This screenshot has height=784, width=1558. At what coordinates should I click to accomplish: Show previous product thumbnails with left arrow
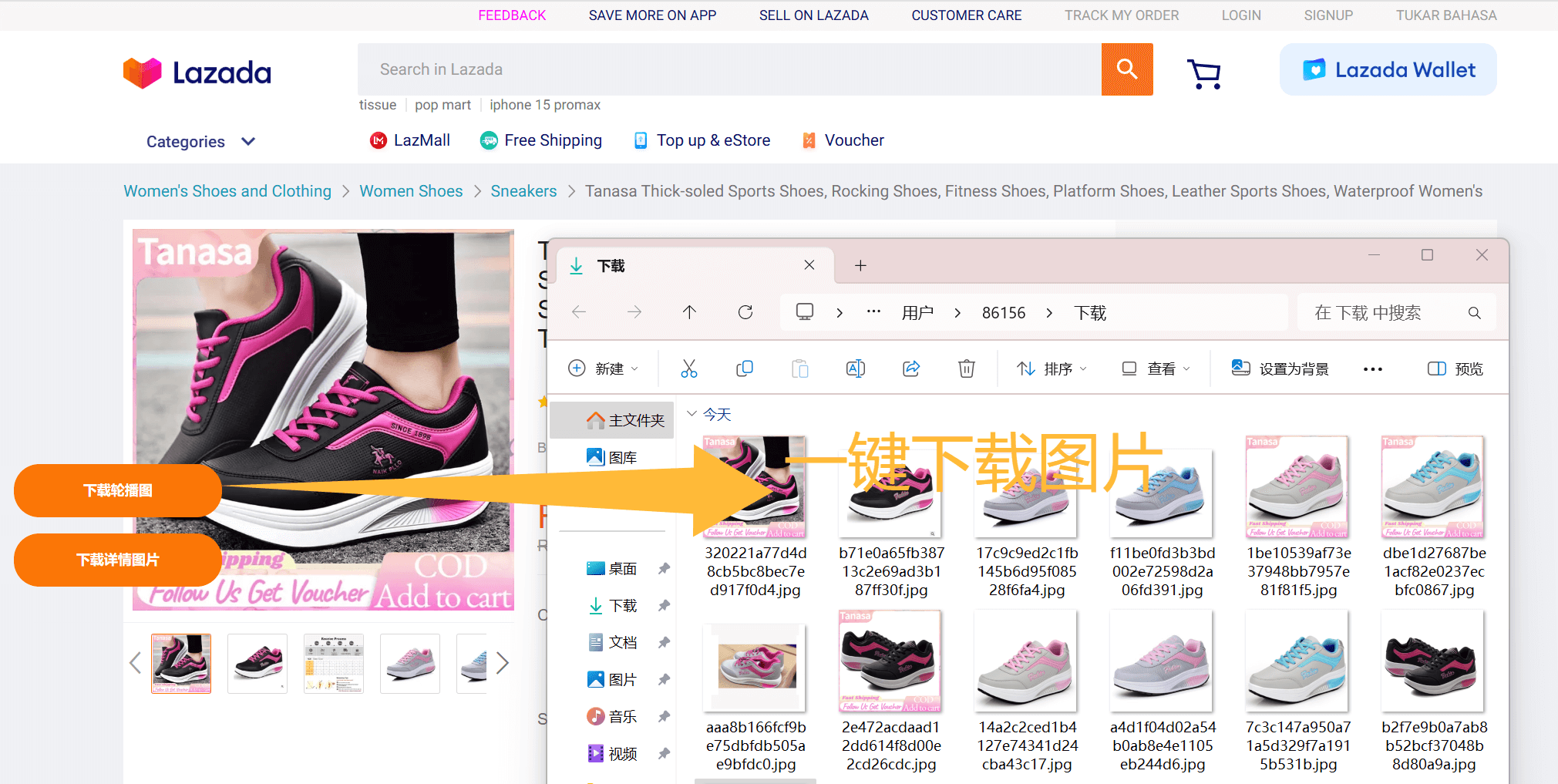coord(136,663)
